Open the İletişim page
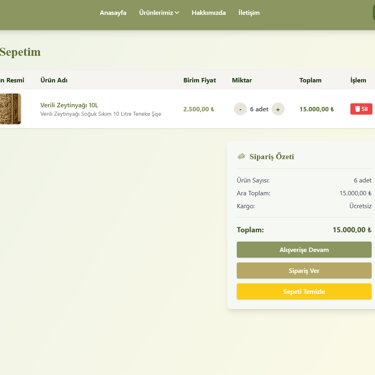This screenshot has height=375, width=375. tap(249, 13)
